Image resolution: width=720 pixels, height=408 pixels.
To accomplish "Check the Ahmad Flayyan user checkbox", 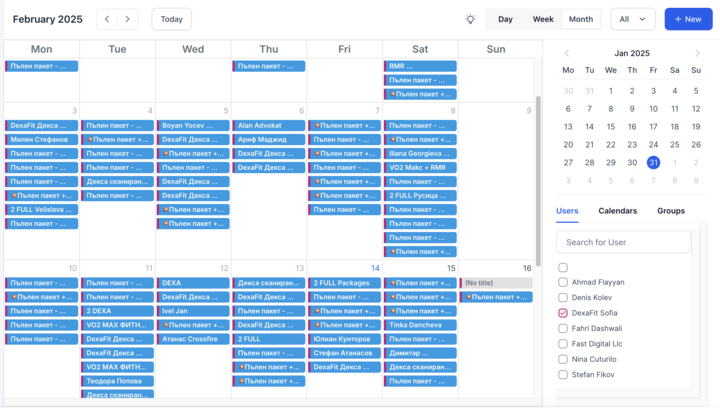I will click(x=563, y=282).
